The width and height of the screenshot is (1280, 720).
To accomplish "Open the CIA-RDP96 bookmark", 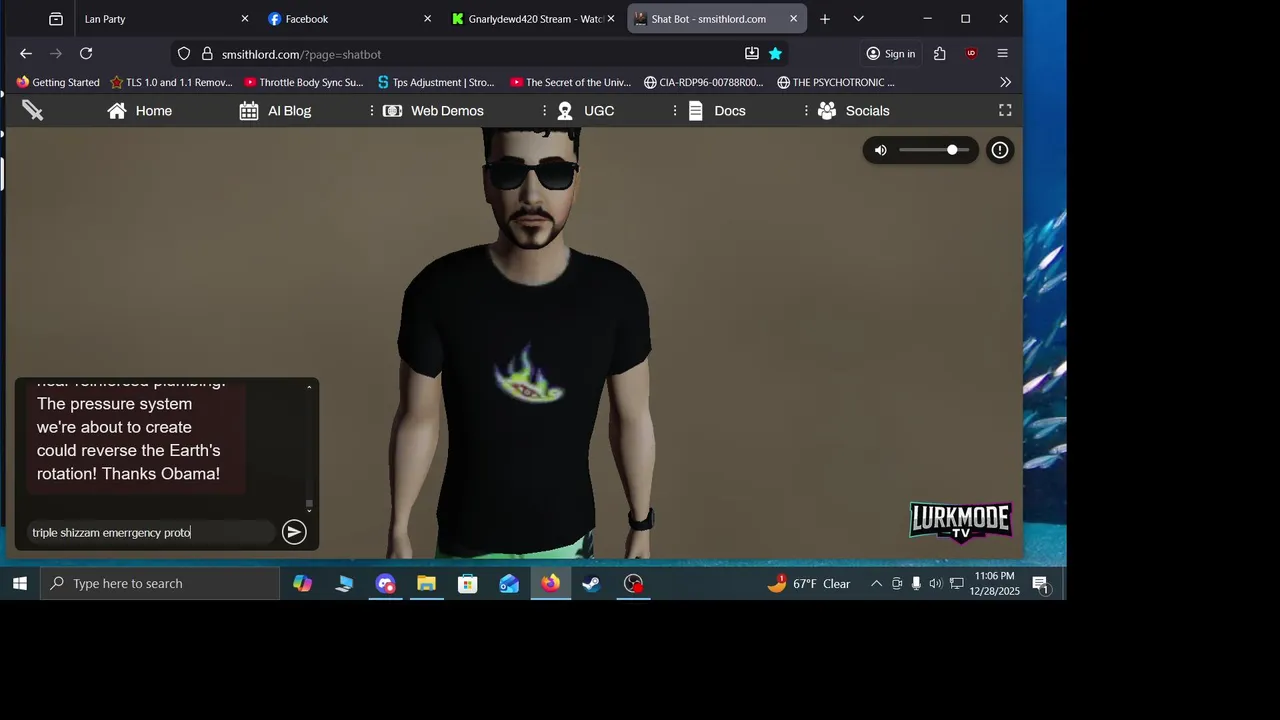I will [704, 83].
